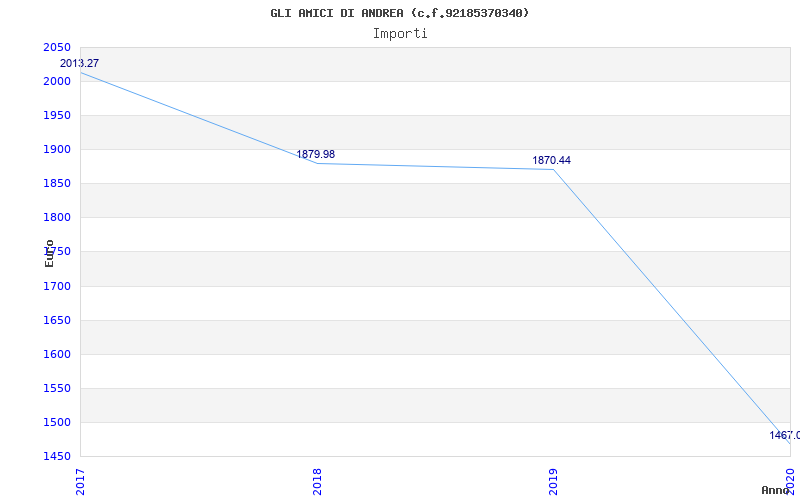
Task: Click the 1800 y-axis value
Action: 57,218
